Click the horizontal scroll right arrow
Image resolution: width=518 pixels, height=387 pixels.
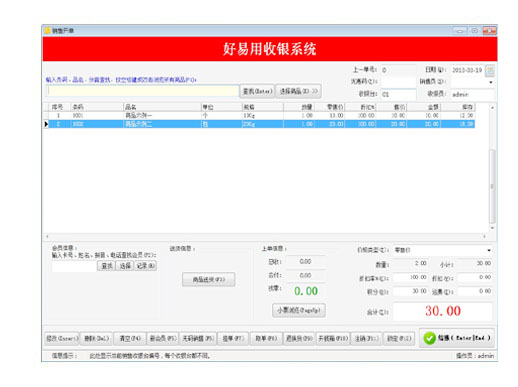click(484, 236)
